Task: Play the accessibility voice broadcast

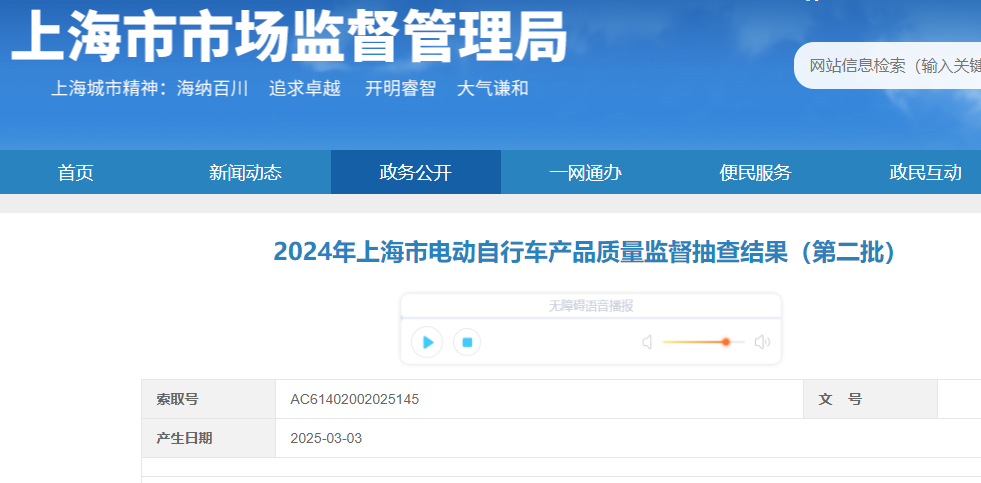Action: pyautogui.click(x=427, y=342)
